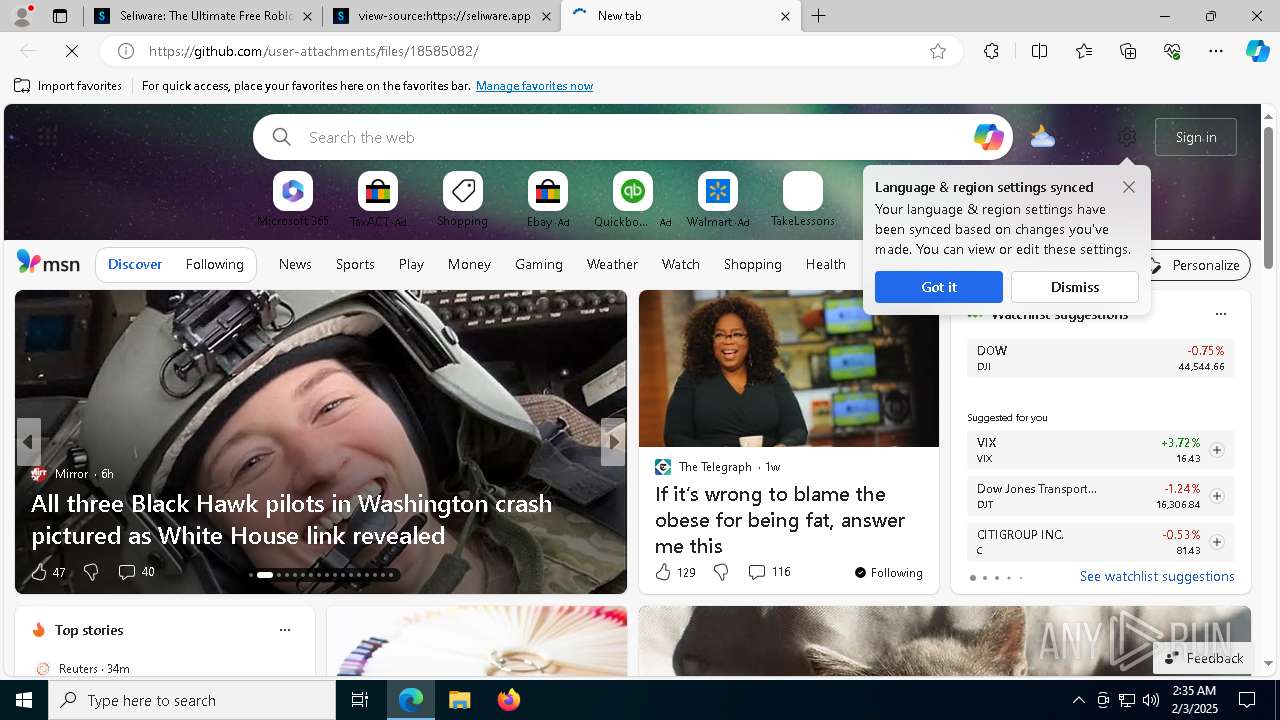Open Windows Start menu

24,700
